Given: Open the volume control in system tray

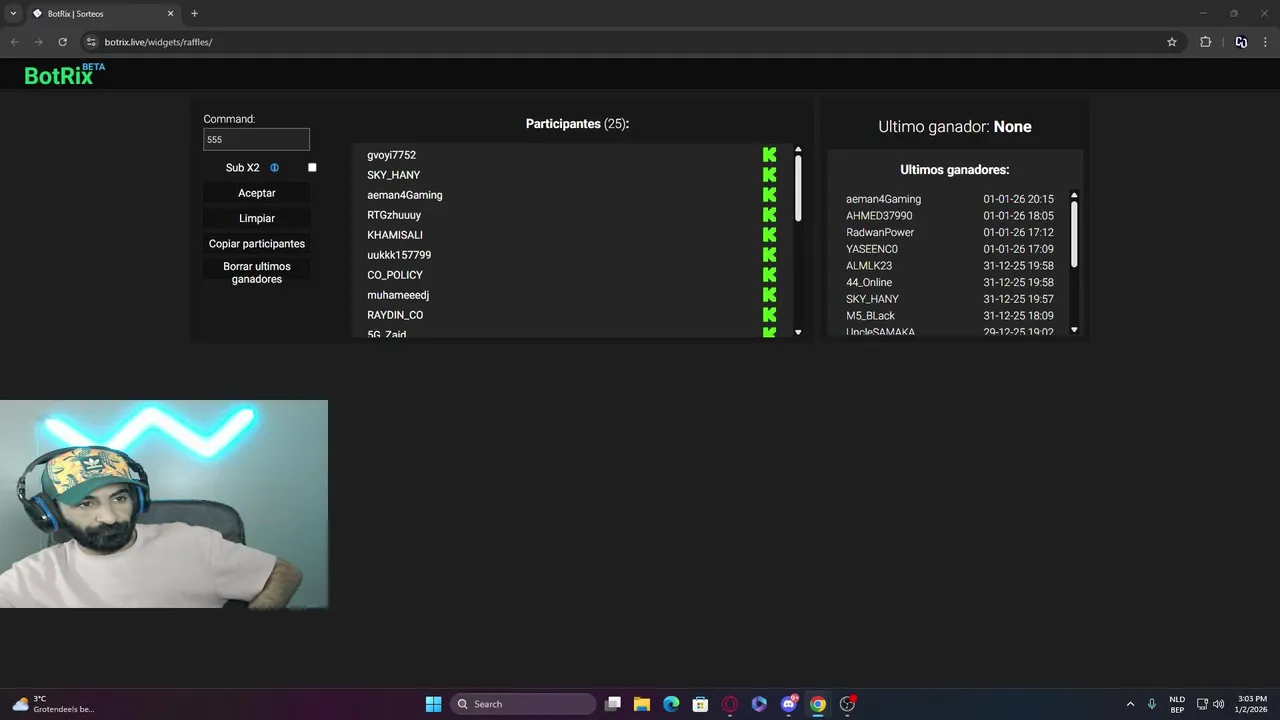Looking at the screenshot, I should click(x=1218, y=704).
